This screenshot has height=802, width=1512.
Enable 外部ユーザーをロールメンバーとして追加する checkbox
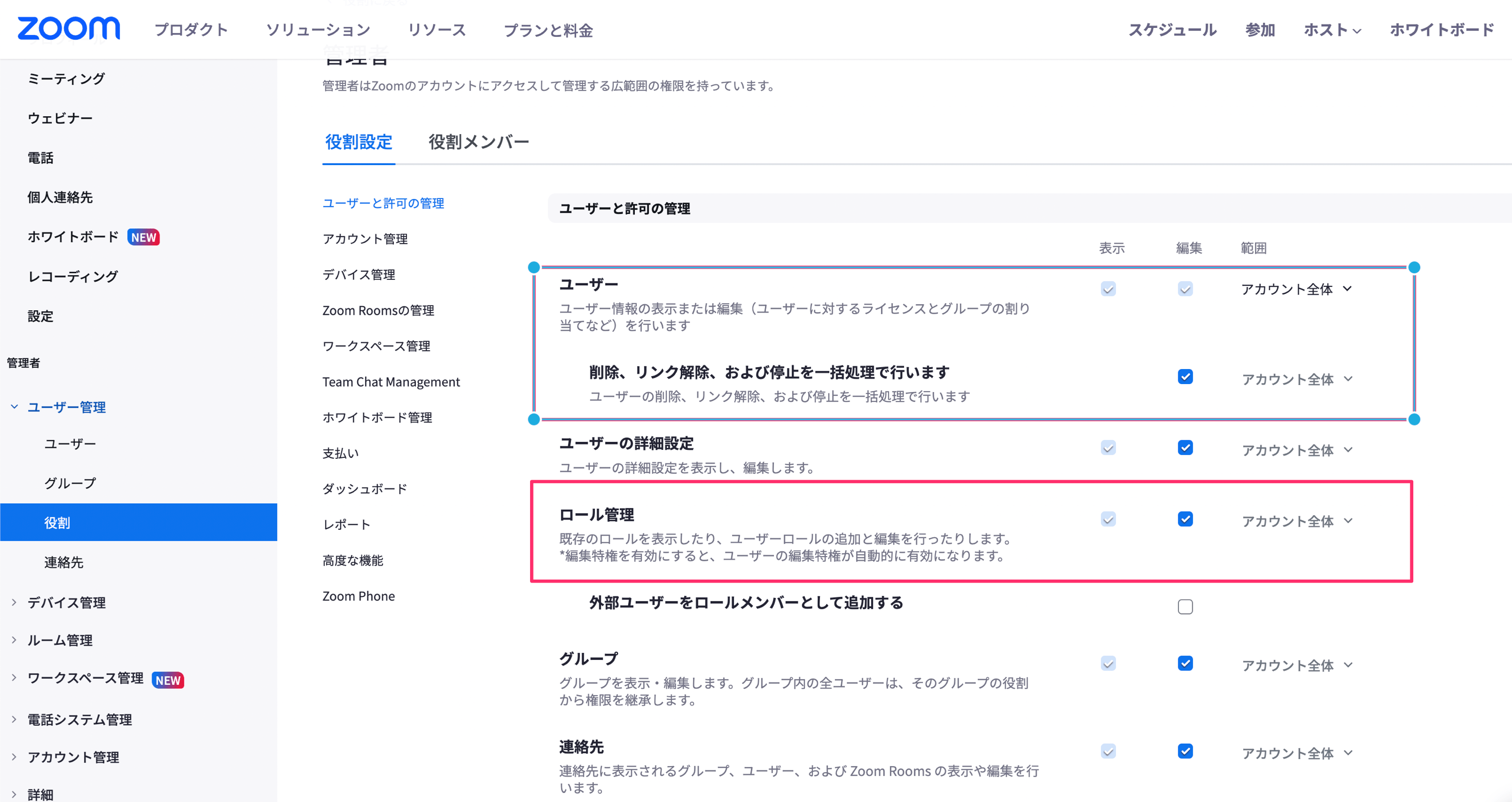tap(1185, 606)
